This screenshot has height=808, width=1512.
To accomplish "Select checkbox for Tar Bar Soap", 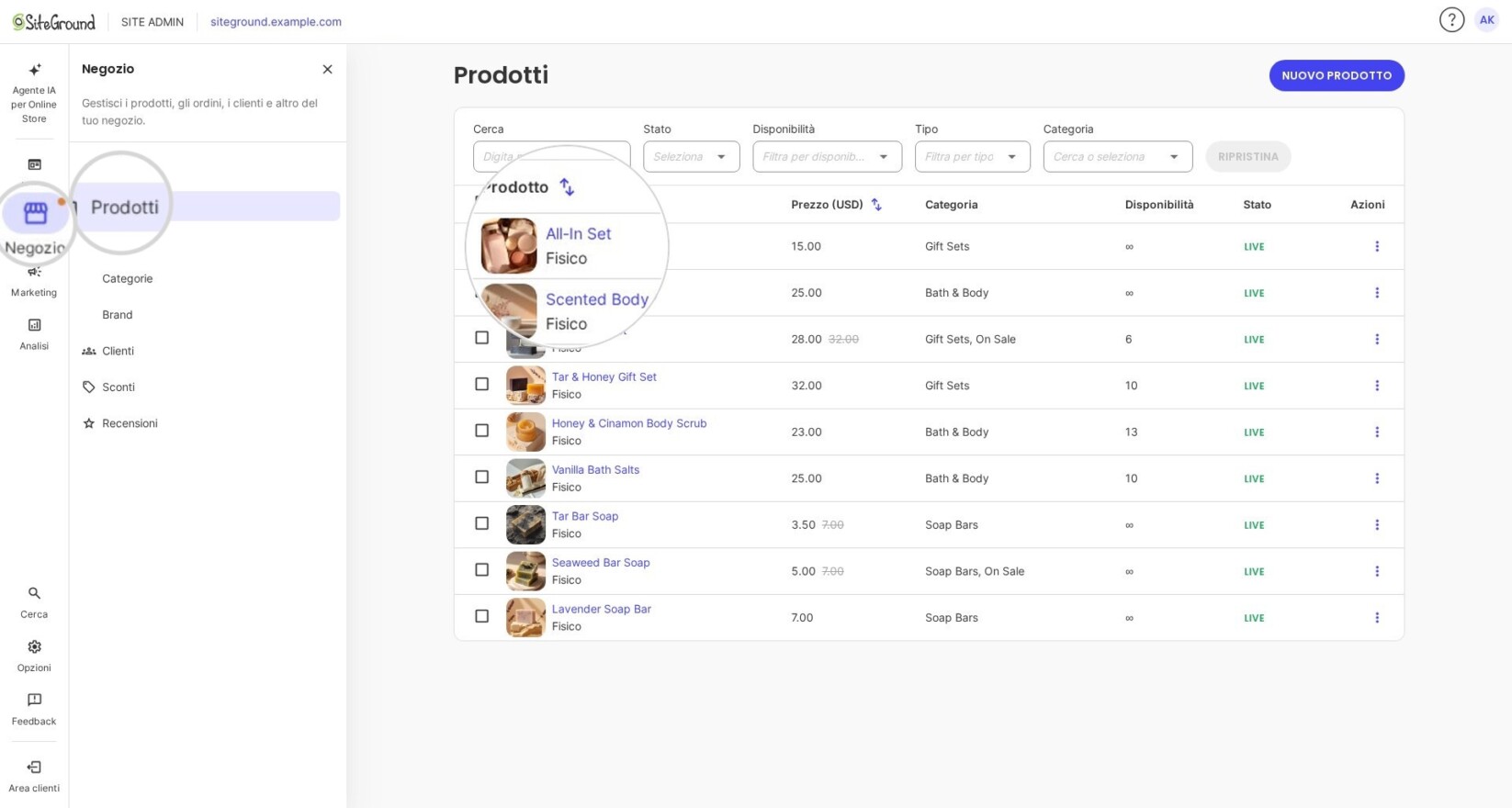I will [481, 523].
